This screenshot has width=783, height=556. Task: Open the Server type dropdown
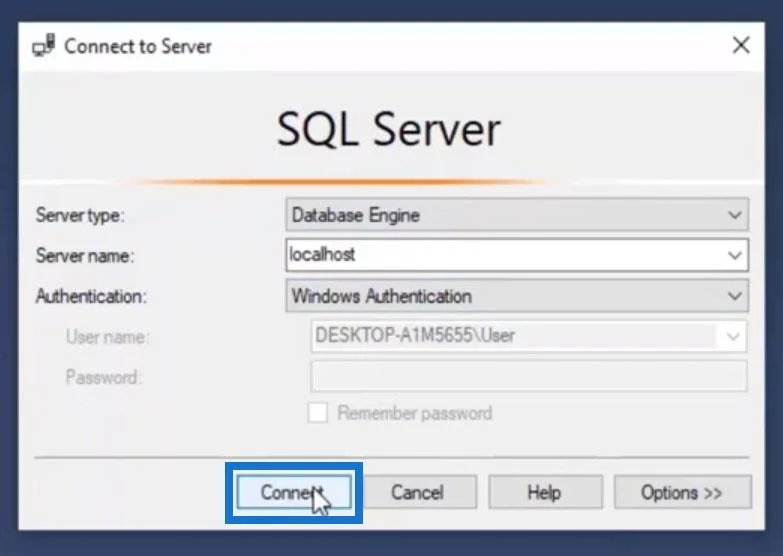(517, 215)
